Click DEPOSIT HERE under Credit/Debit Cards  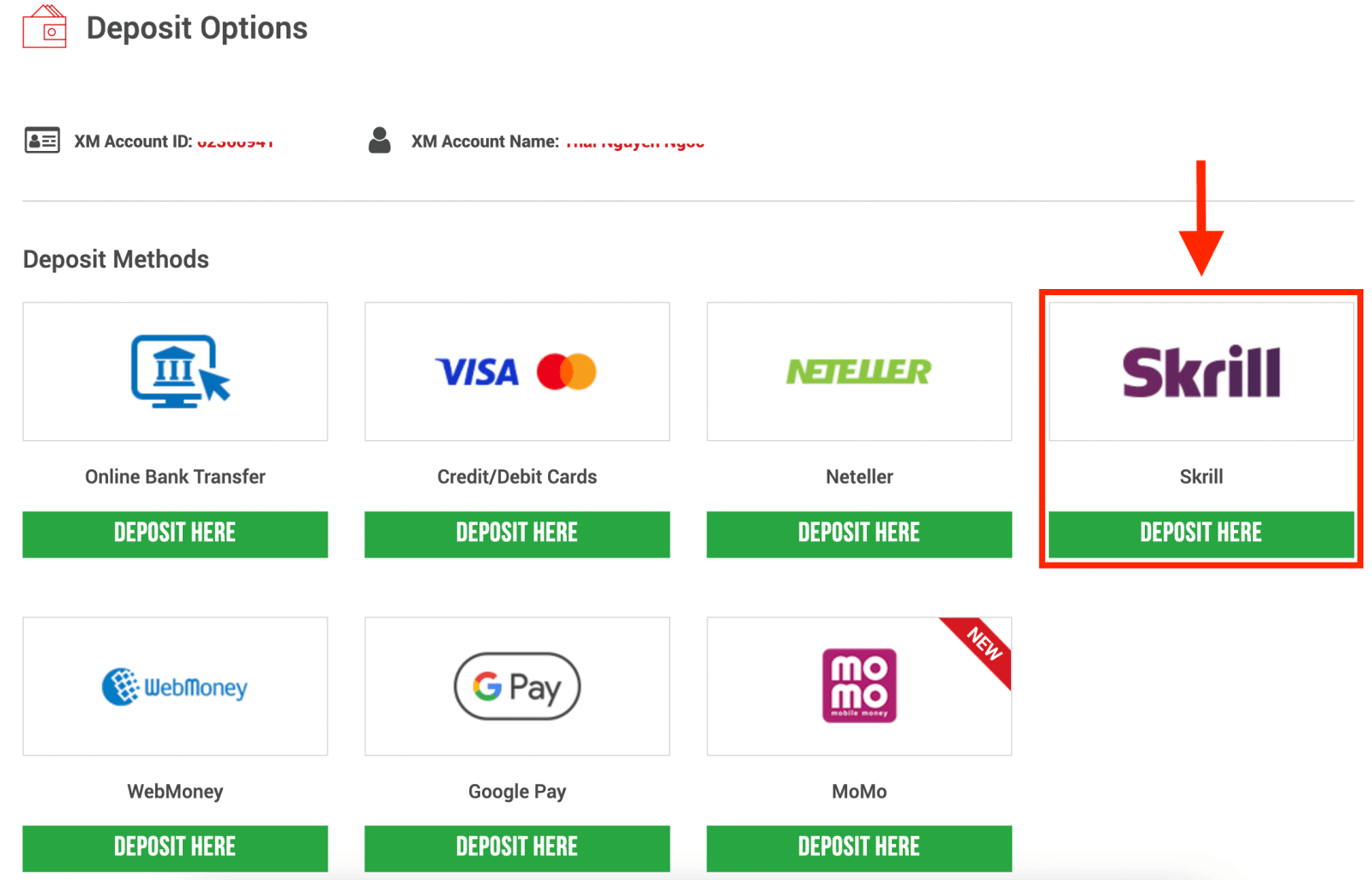(x=516, y=533)
